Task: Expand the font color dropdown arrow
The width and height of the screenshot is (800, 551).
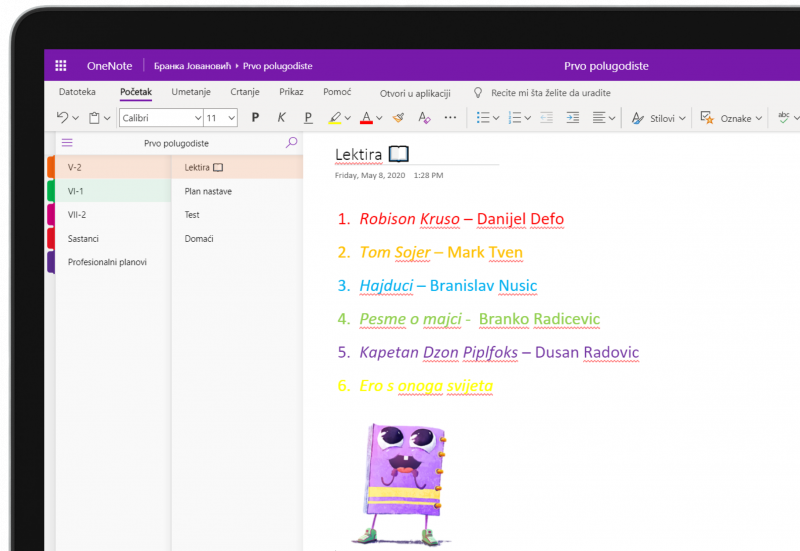Action: 379,118
